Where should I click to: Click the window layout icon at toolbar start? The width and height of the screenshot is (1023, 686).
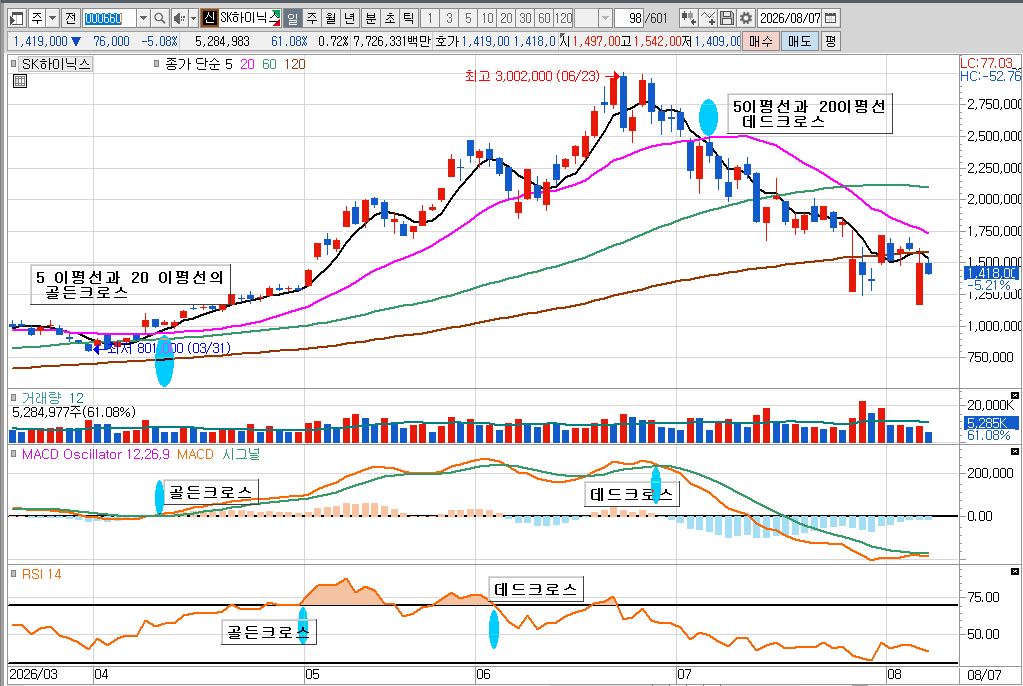tap(17, 18)
